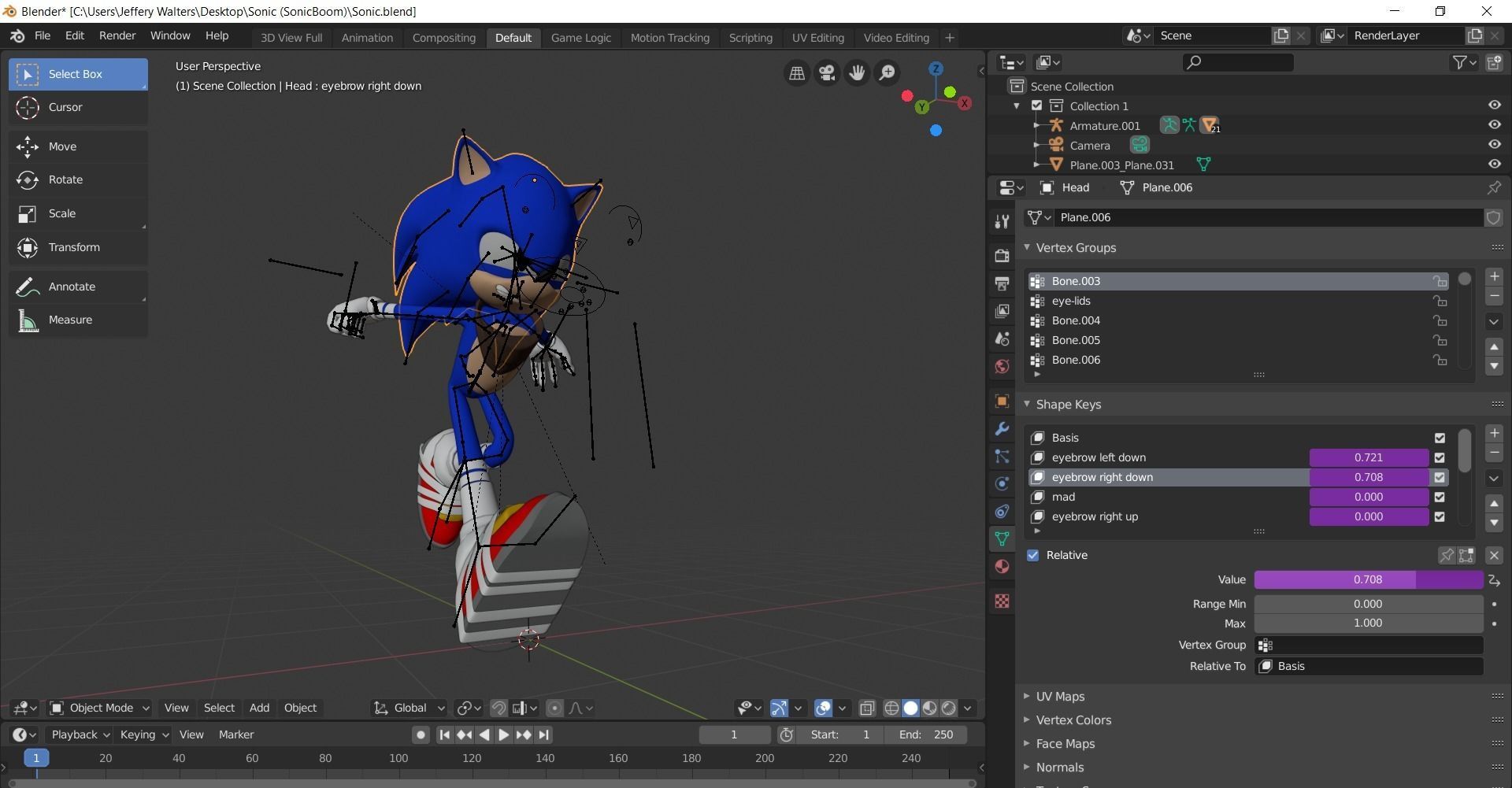The image size is (1512, 788).
Task: Choose the Measure tool
Action: (x=78, y=320)
